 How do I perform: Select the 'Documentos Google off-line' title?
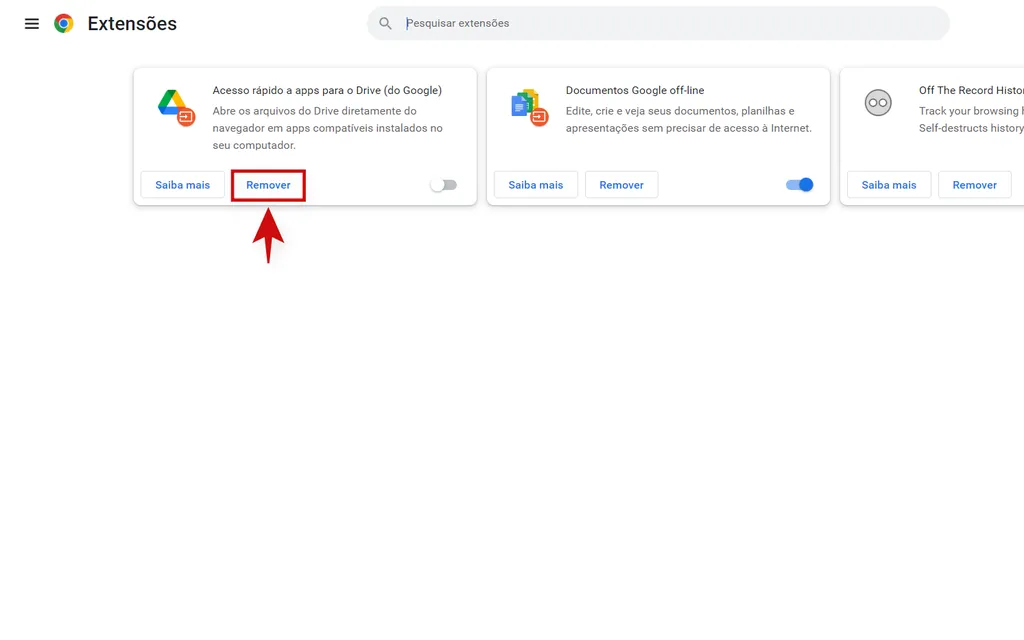[x=635, y=90]
